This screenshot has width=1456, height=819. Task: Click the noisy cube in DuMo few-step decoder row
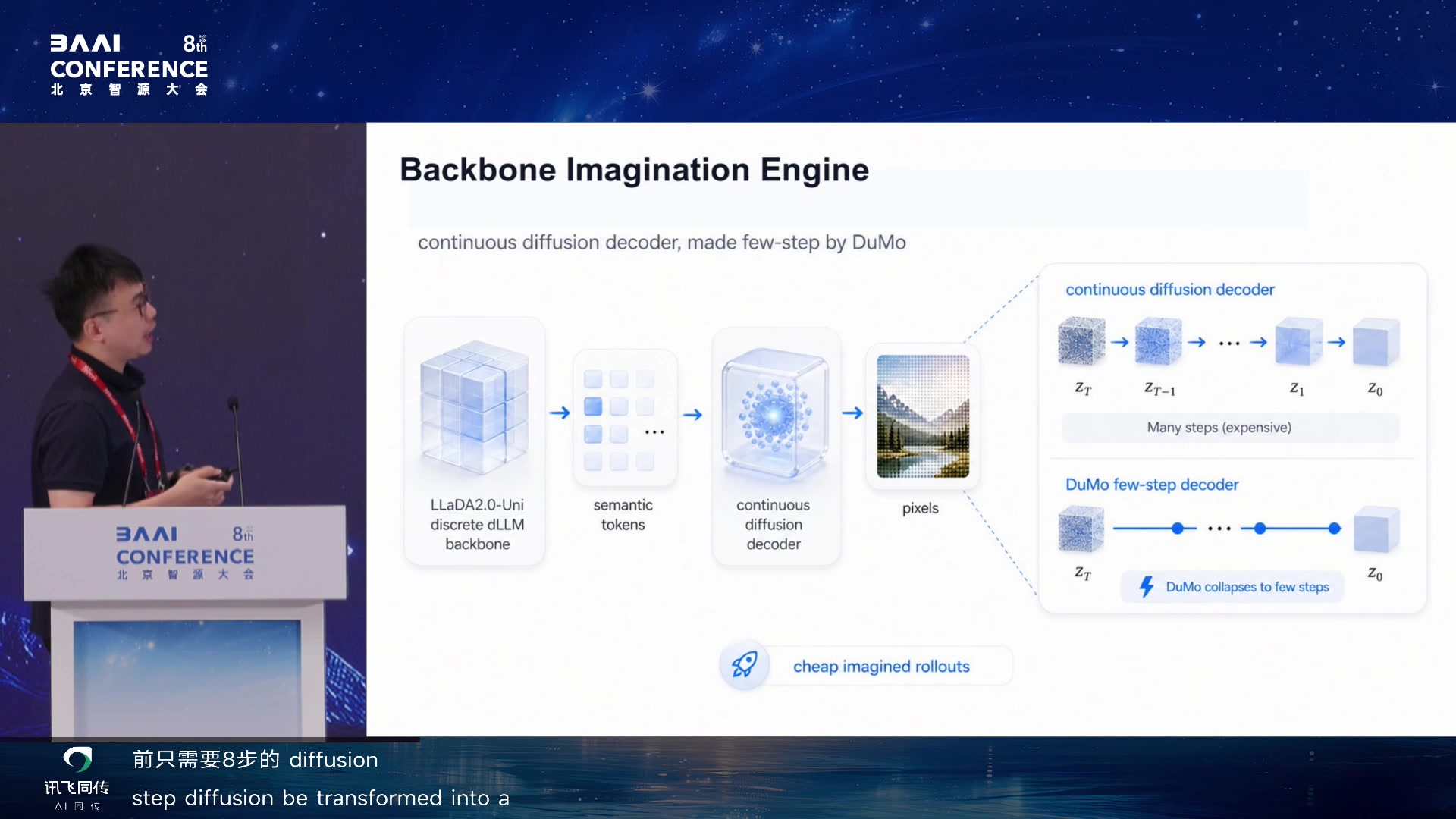pyautogui.click(x=1081, y=529)
